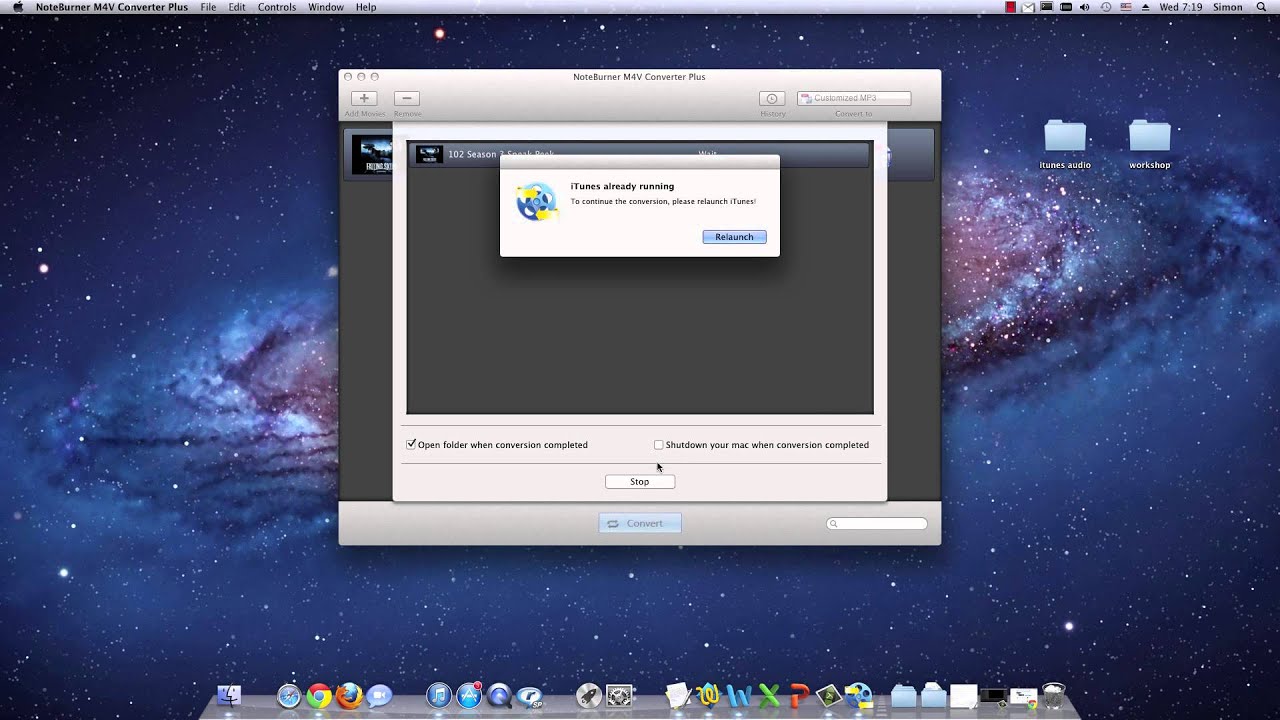This screenshot has width=1280, height=720.
Task: Open the rocket Launchpad icon in dock
Action: 589,696
